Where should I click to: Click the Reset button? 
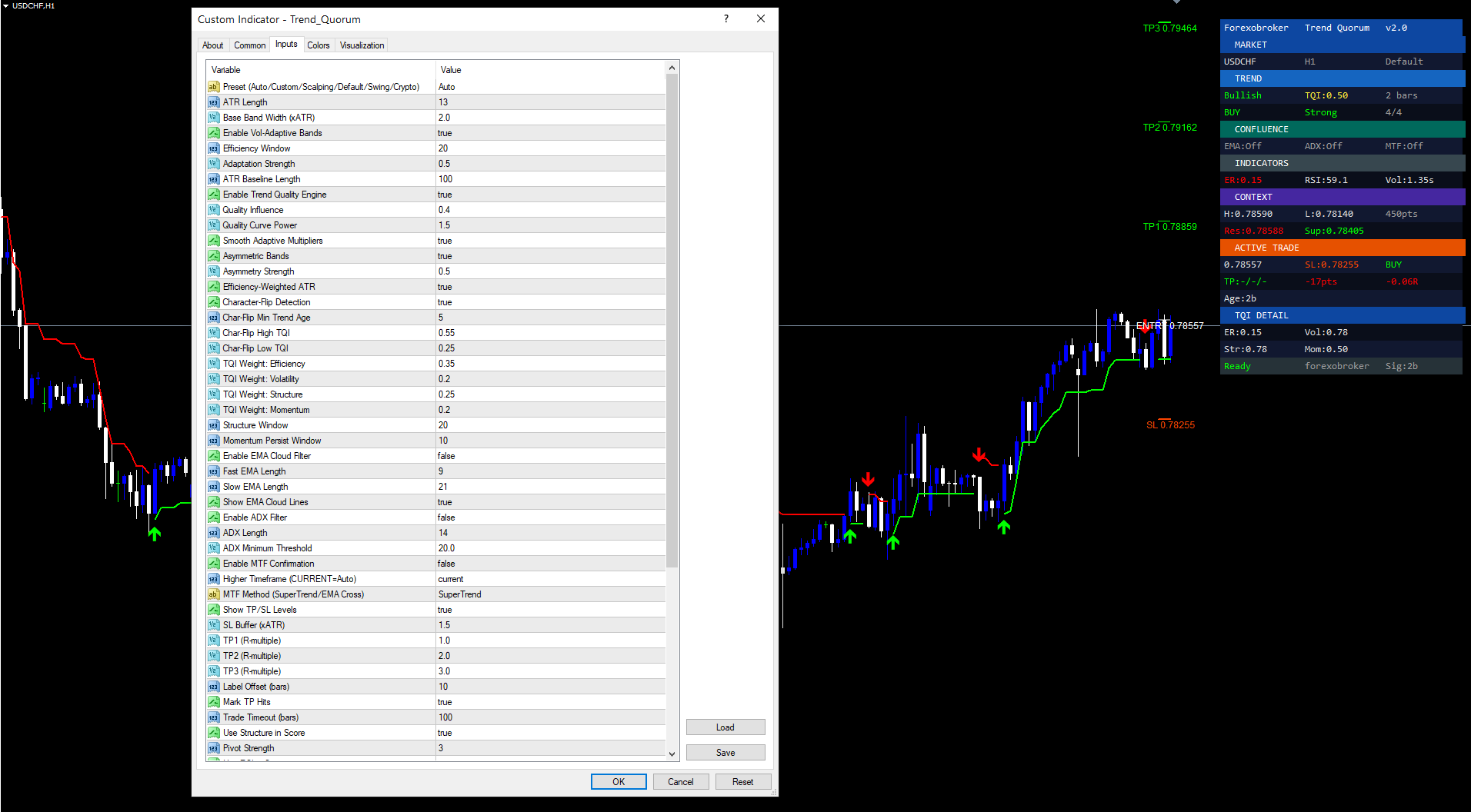(743, 782)
